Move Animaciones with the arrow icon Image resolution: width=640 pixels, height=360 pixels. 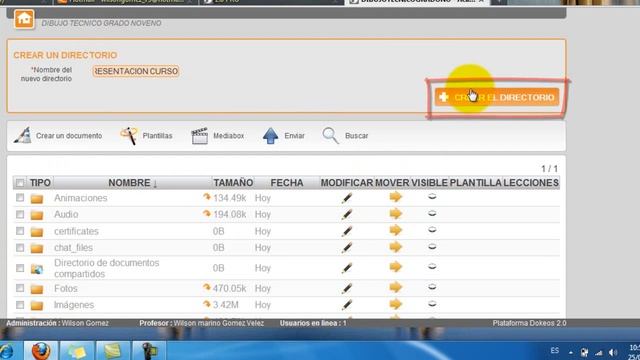click(396, 197)
